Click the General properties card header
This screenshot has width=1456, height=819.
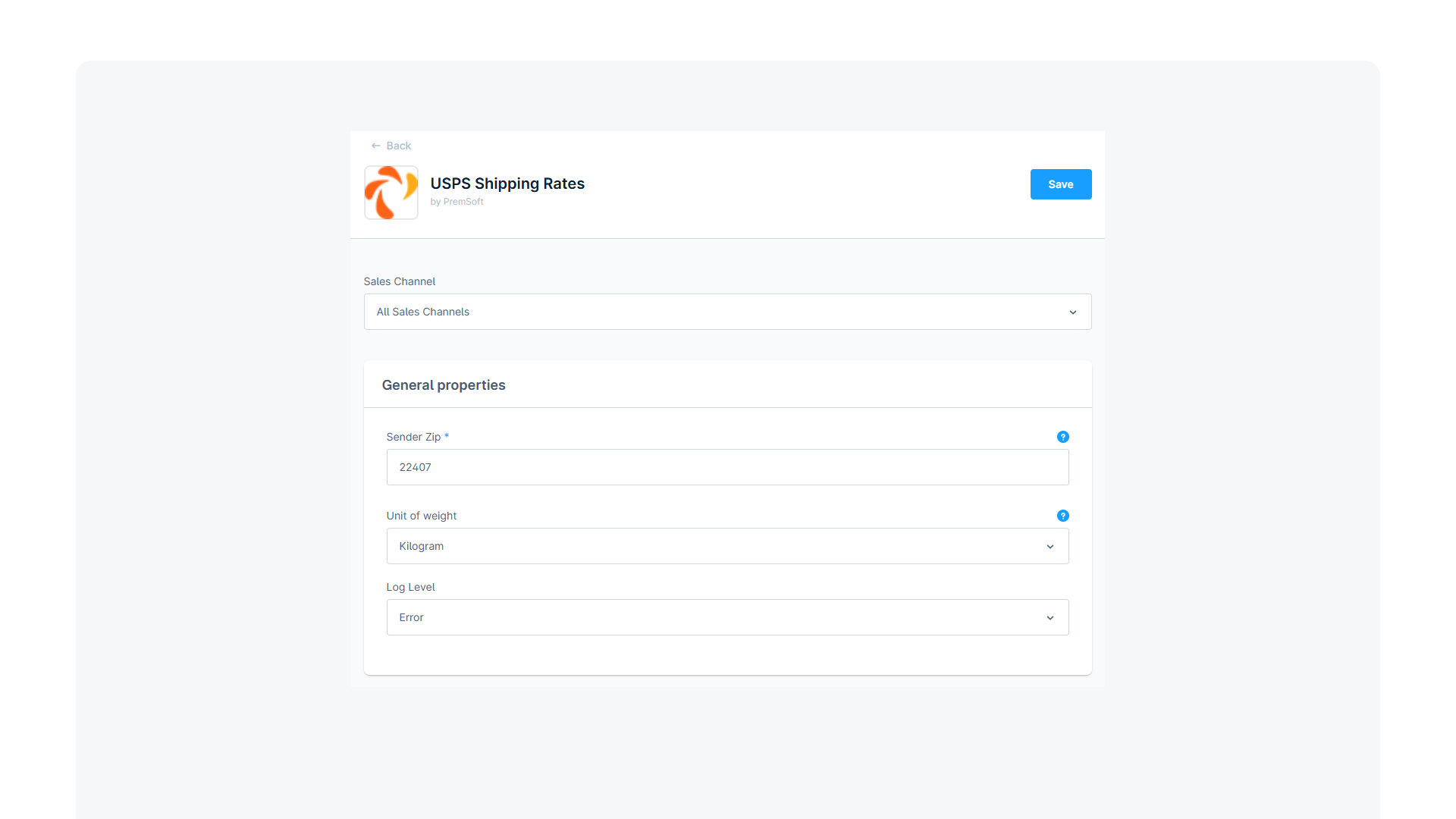point(728,384)
